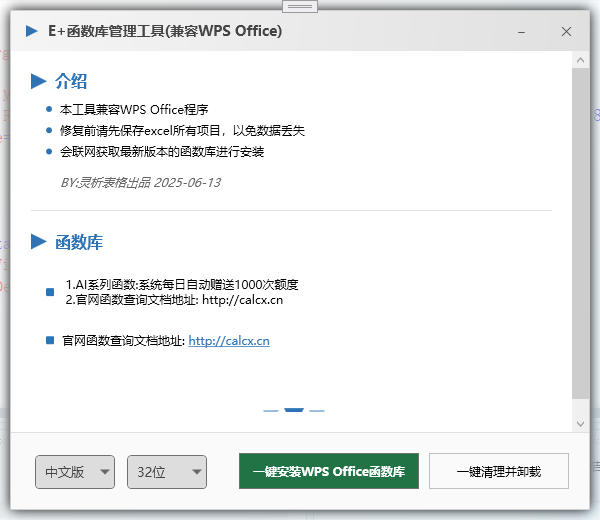Open the http://calcx.cn hyperlink
The height and width of the screenshot is (520, 600).
coord(229,341)
